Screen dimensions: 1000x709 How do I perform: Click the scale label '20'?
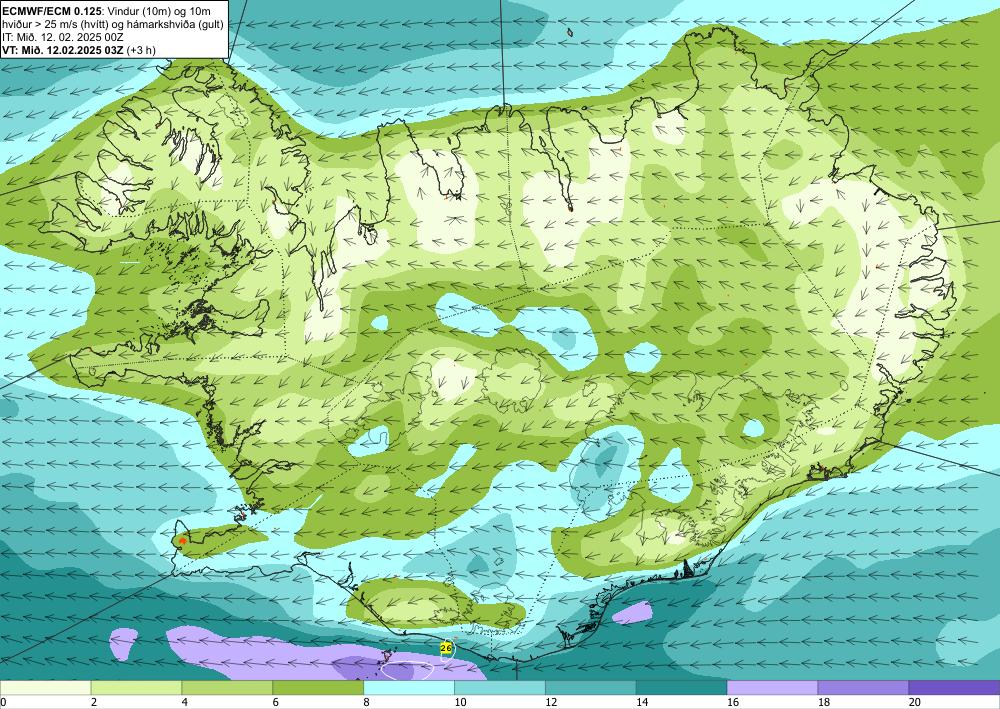coord(915,702)
